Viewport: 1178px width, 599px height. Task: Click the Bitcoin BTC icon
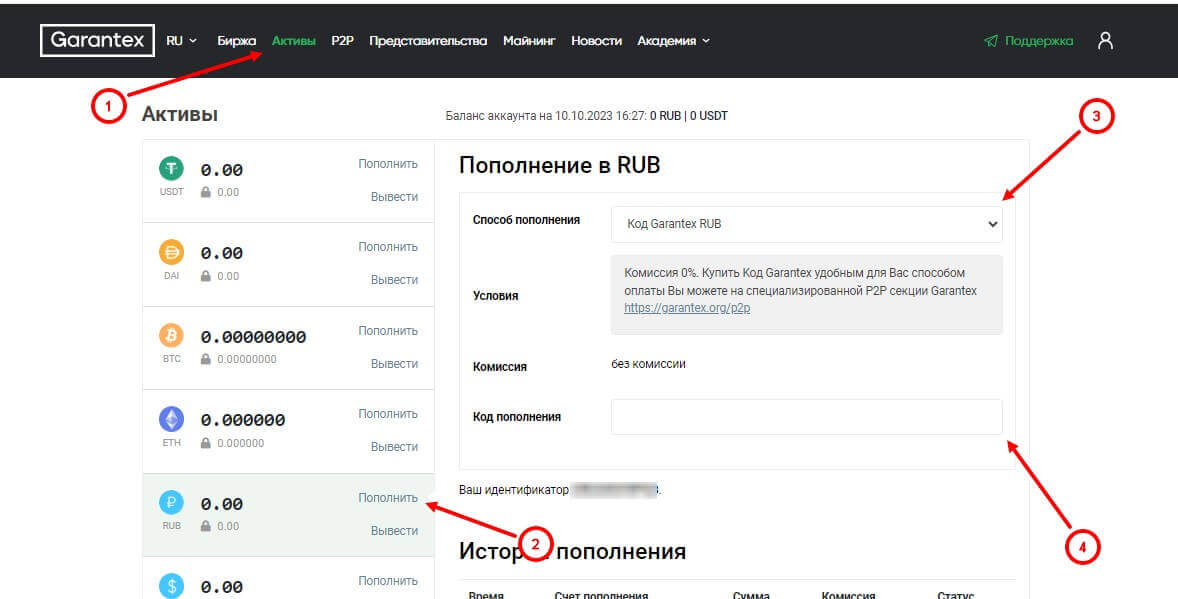pyautogui.click(x=172, y=336)
